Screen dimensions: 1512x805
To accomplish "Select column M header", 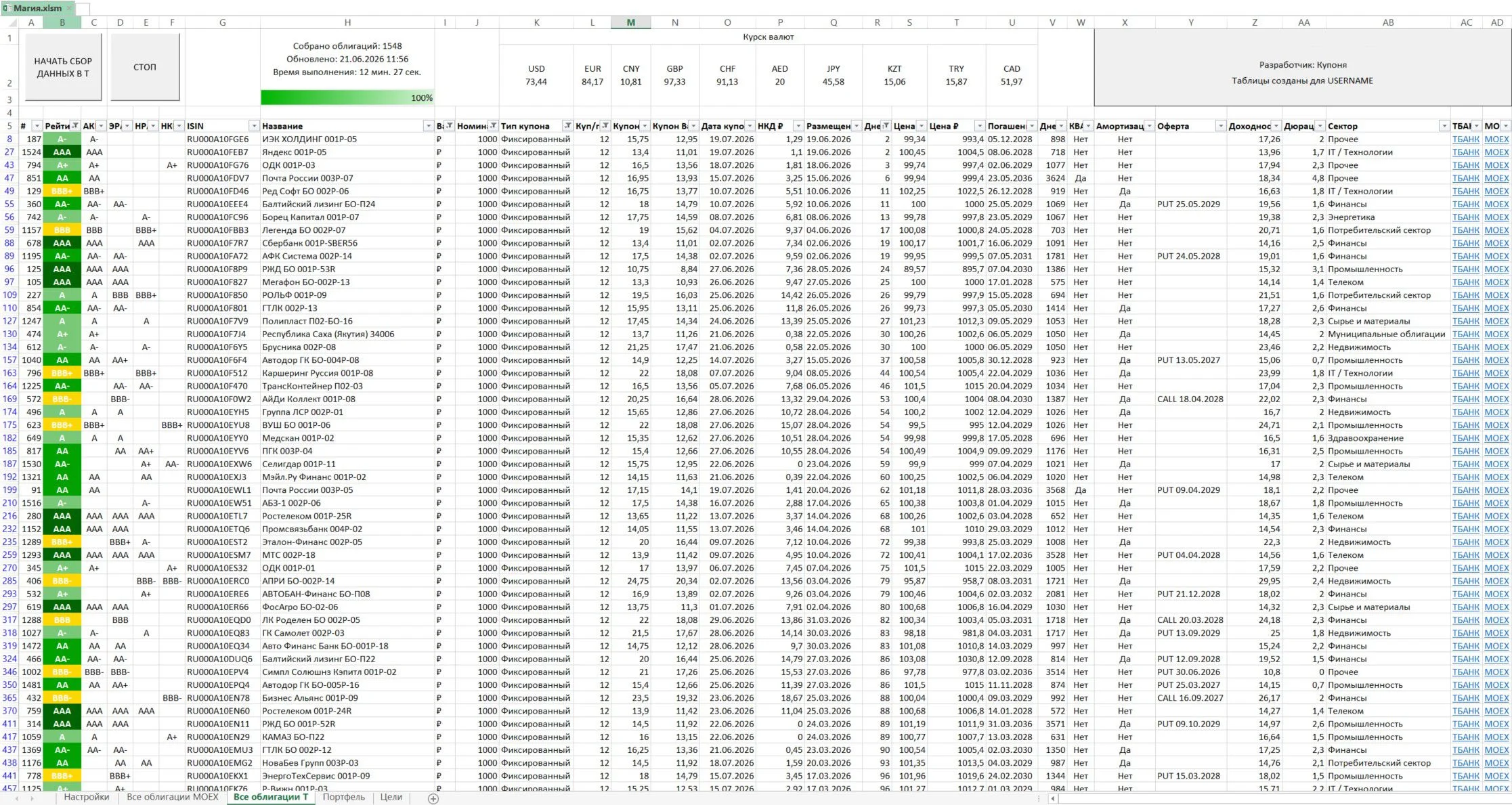I will click(630, 22).
